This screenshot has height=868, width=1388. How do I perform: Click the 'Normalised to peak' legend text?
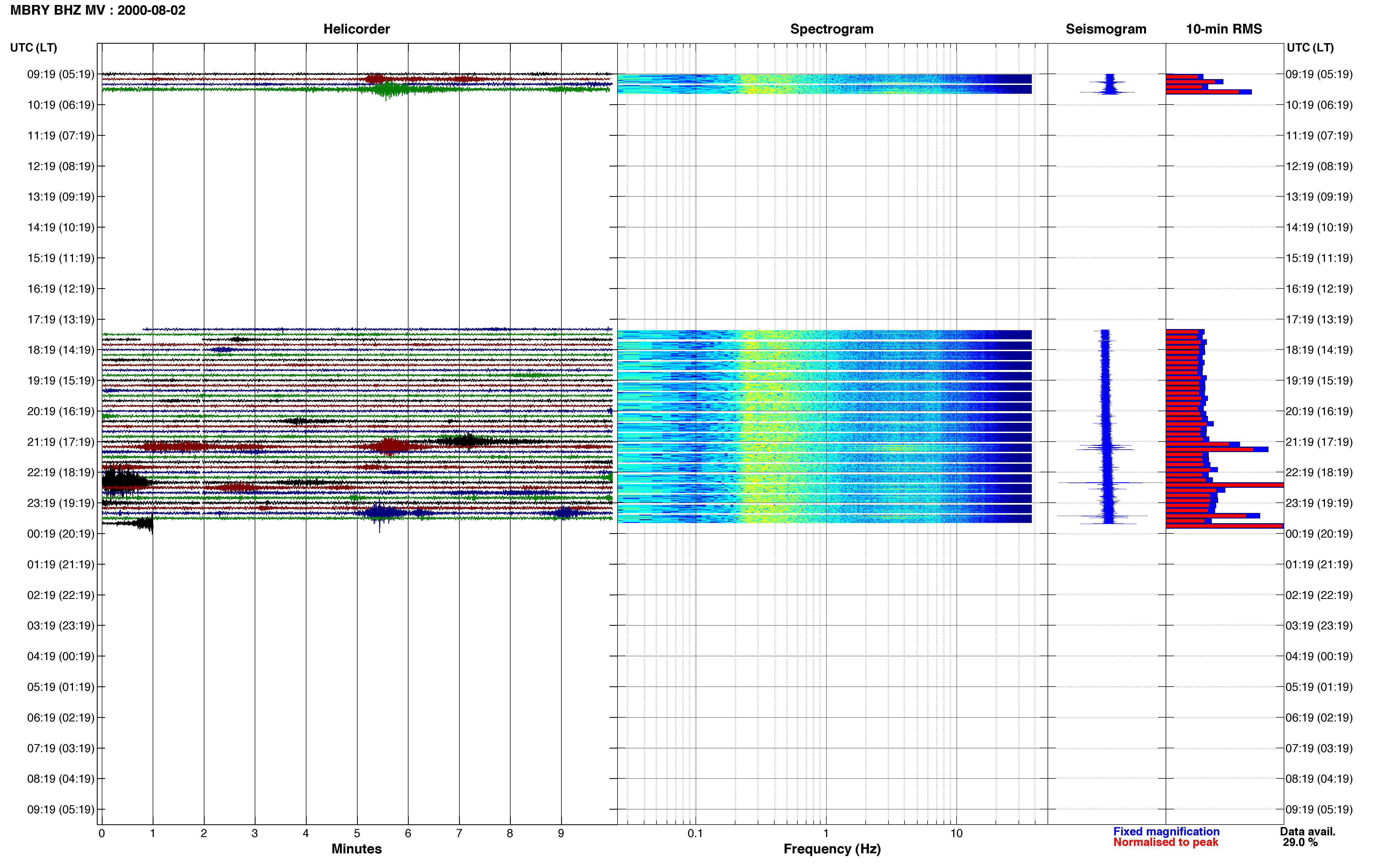coord(1165,842)
